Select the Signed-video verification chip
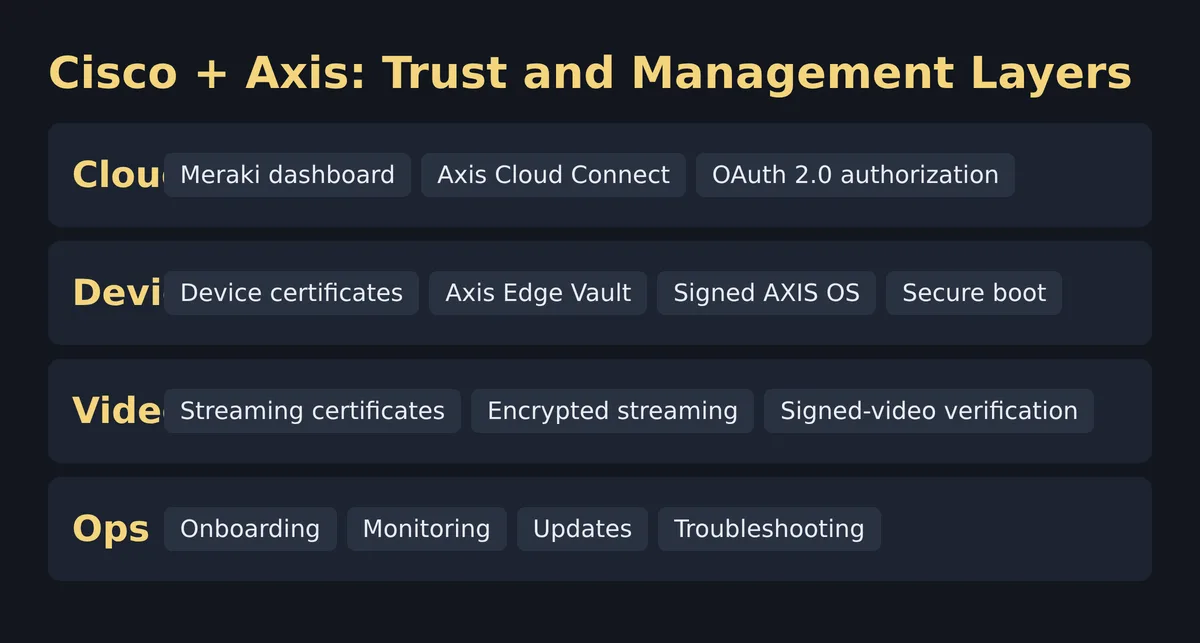This screenshot has height=643, width=1200. 929,411
